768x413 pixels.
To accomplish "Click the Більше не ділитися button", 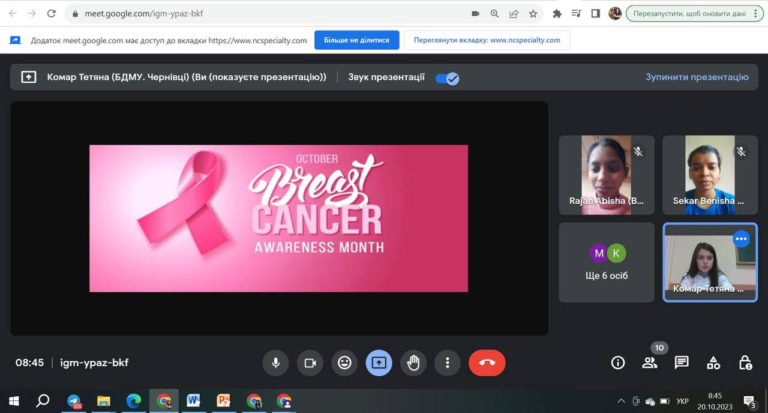I will click(350, 40).
